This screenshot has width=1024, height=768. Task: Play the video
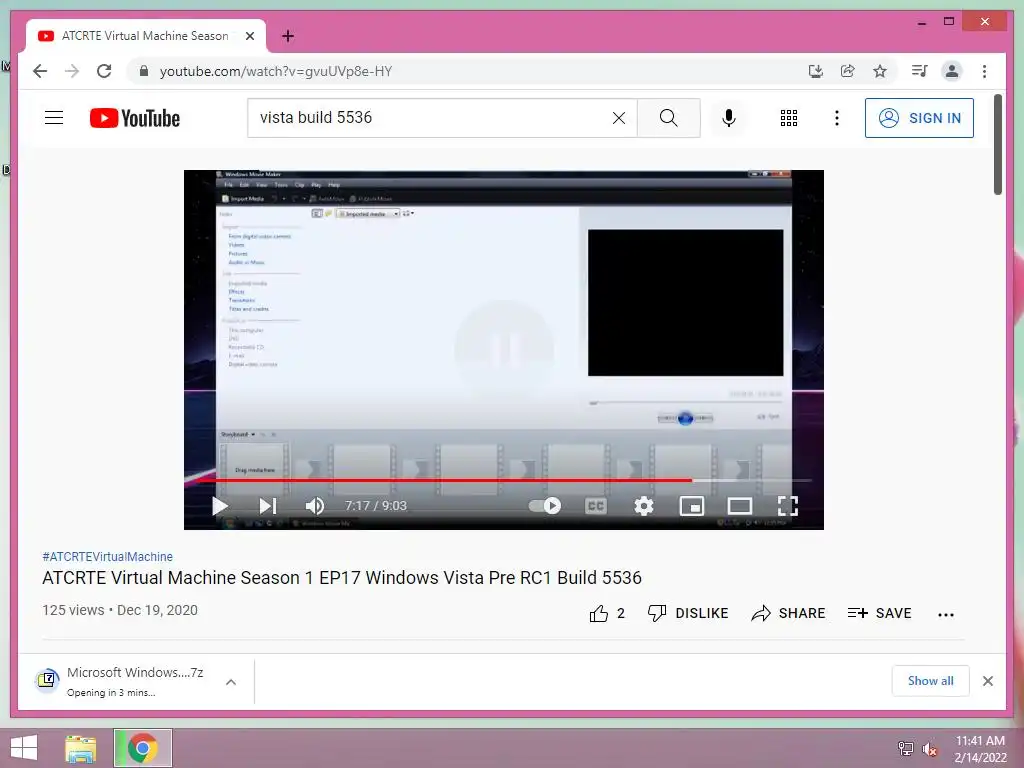(x=220, y=505)
